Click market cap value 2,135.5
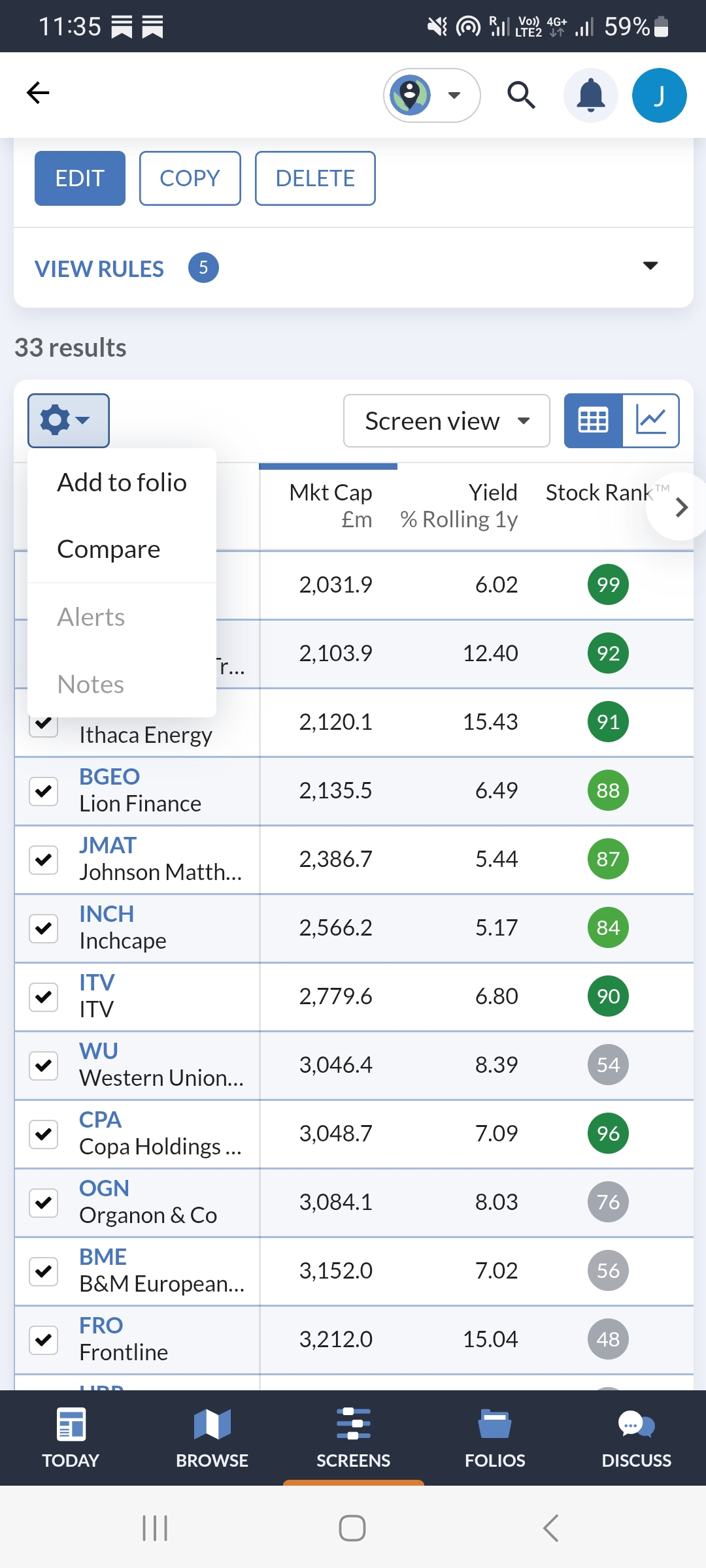The width and height of the screenshot is (706, 1568). 335,791
